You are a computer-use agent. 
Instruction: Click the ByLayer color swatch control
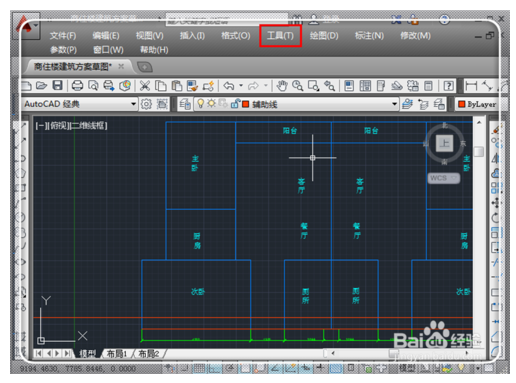(x=477, y=104)
